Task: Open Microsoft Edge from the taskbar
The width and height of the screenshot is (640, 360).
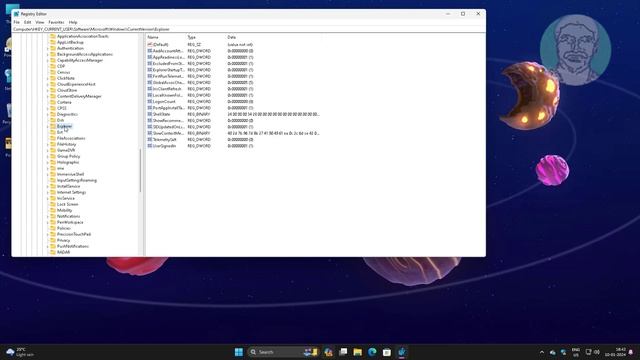Action: pyautogui.click(x=372, y=352)
